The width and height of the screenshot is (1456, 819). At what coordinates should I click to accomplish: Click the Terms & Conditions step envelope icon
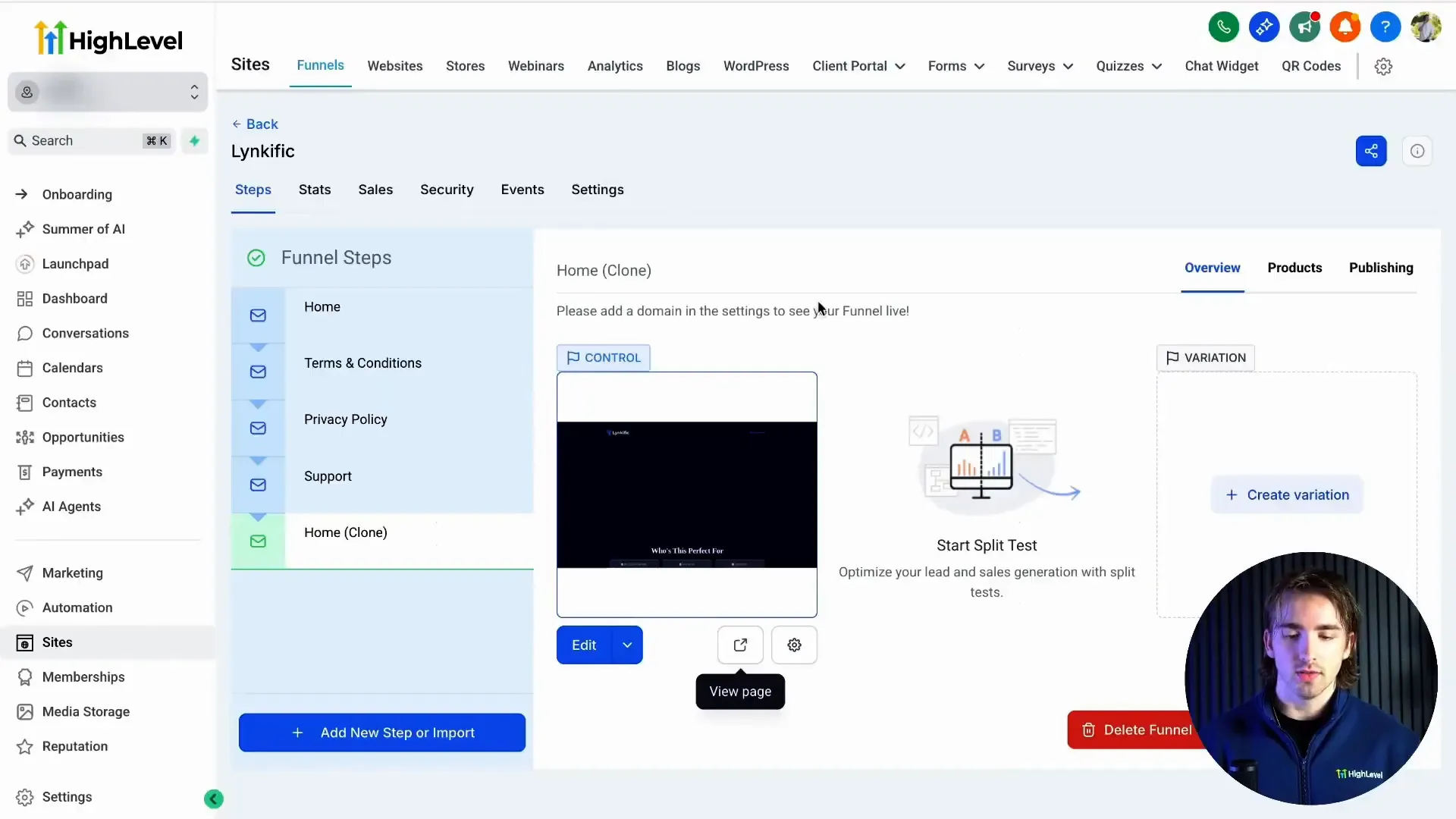click(x=258, y=372)
